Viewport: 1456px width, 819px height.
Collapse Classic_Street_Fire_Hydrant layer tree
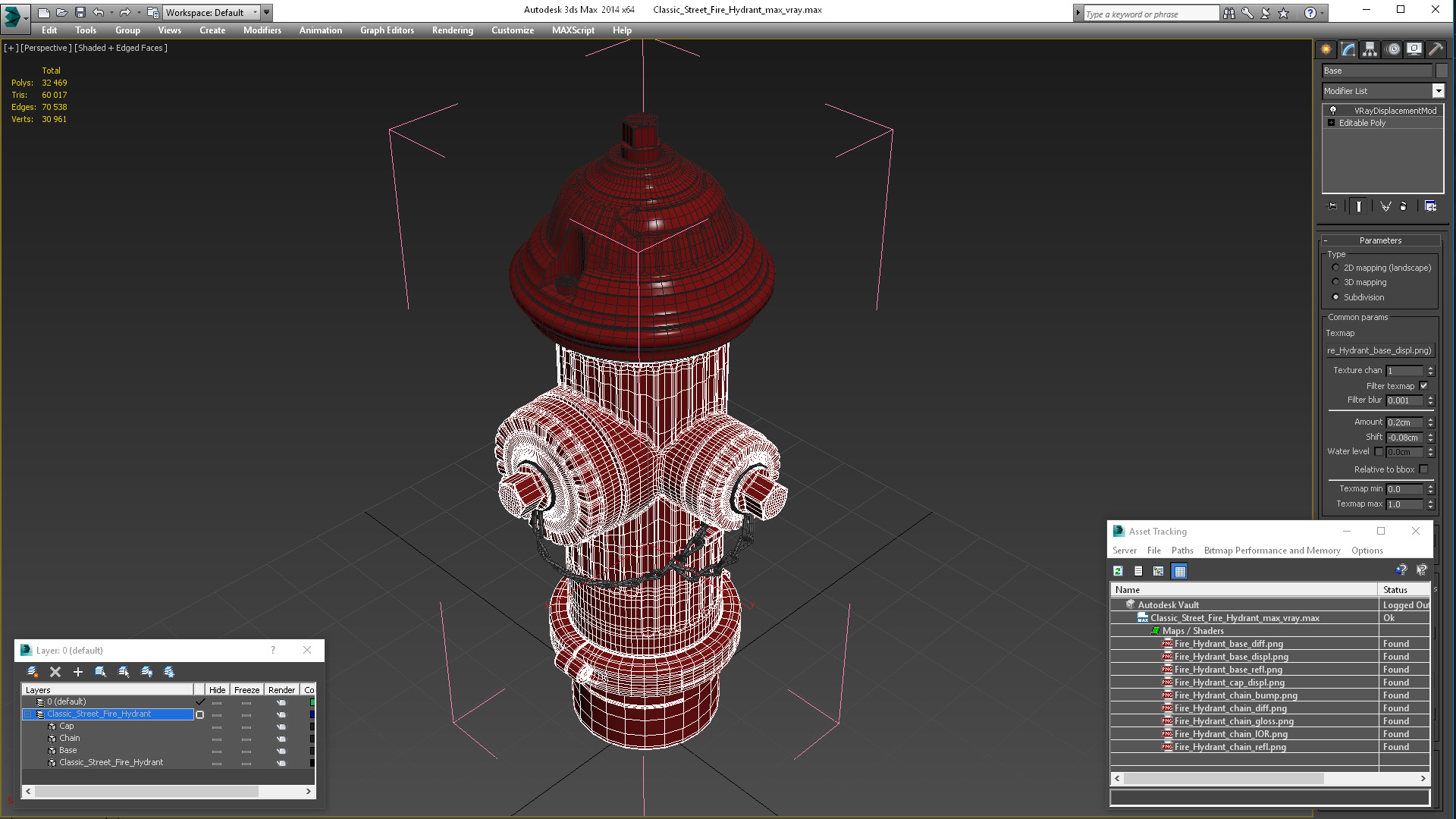tap(28, 714)
